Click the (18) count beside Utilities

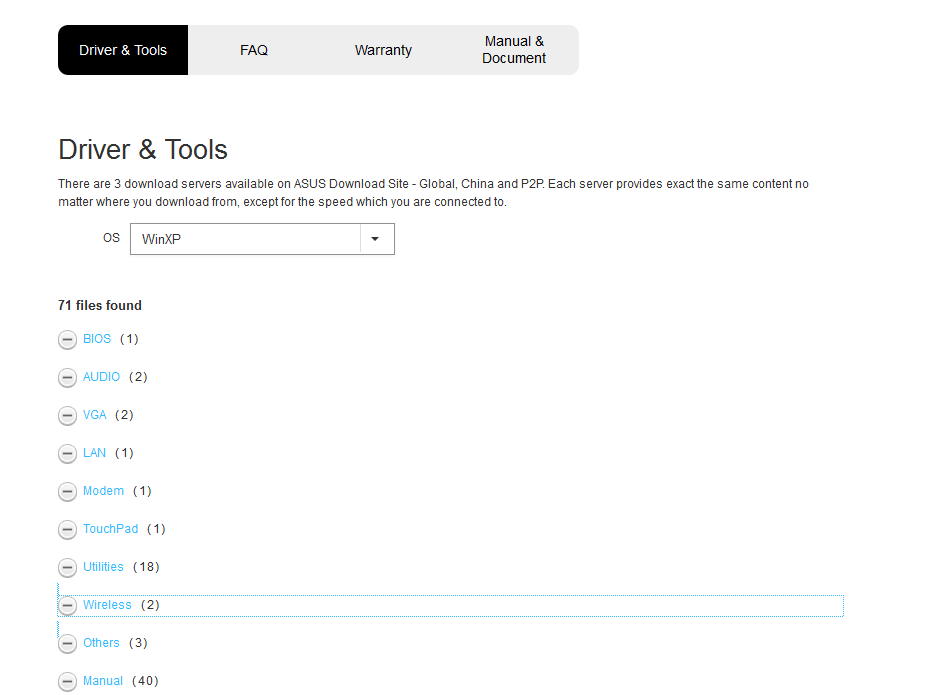pos(146,567)
